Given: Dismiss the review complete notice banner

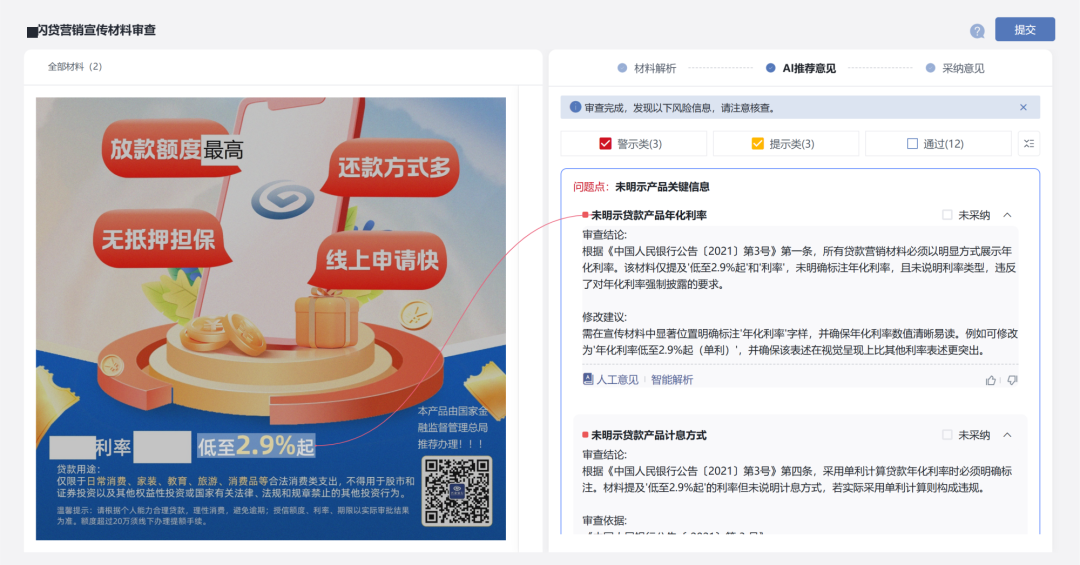Looking at the screenshot, I should (x=1023, y=107).
